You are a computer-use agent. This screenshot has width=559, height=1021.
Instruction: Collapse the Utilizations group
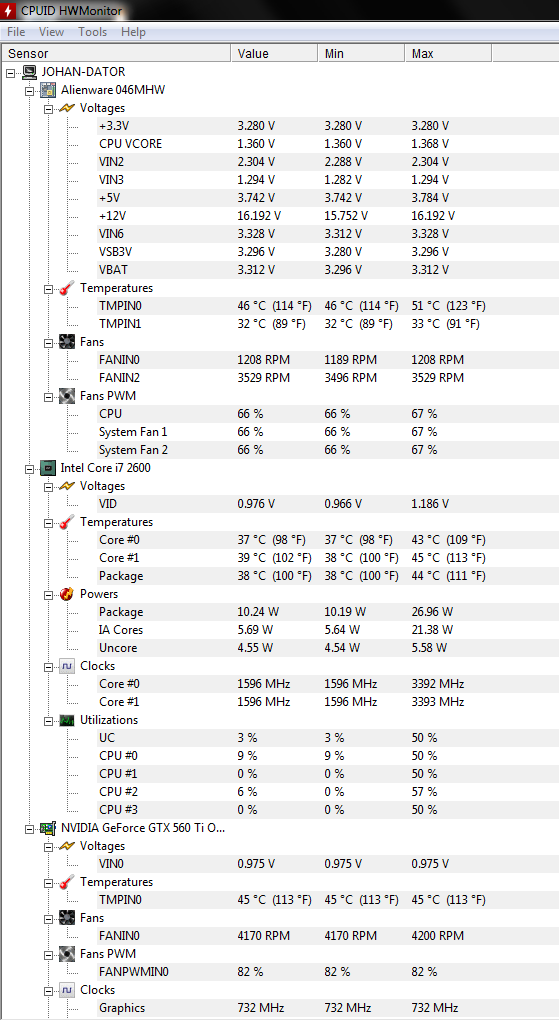click(x=49, y=721)
